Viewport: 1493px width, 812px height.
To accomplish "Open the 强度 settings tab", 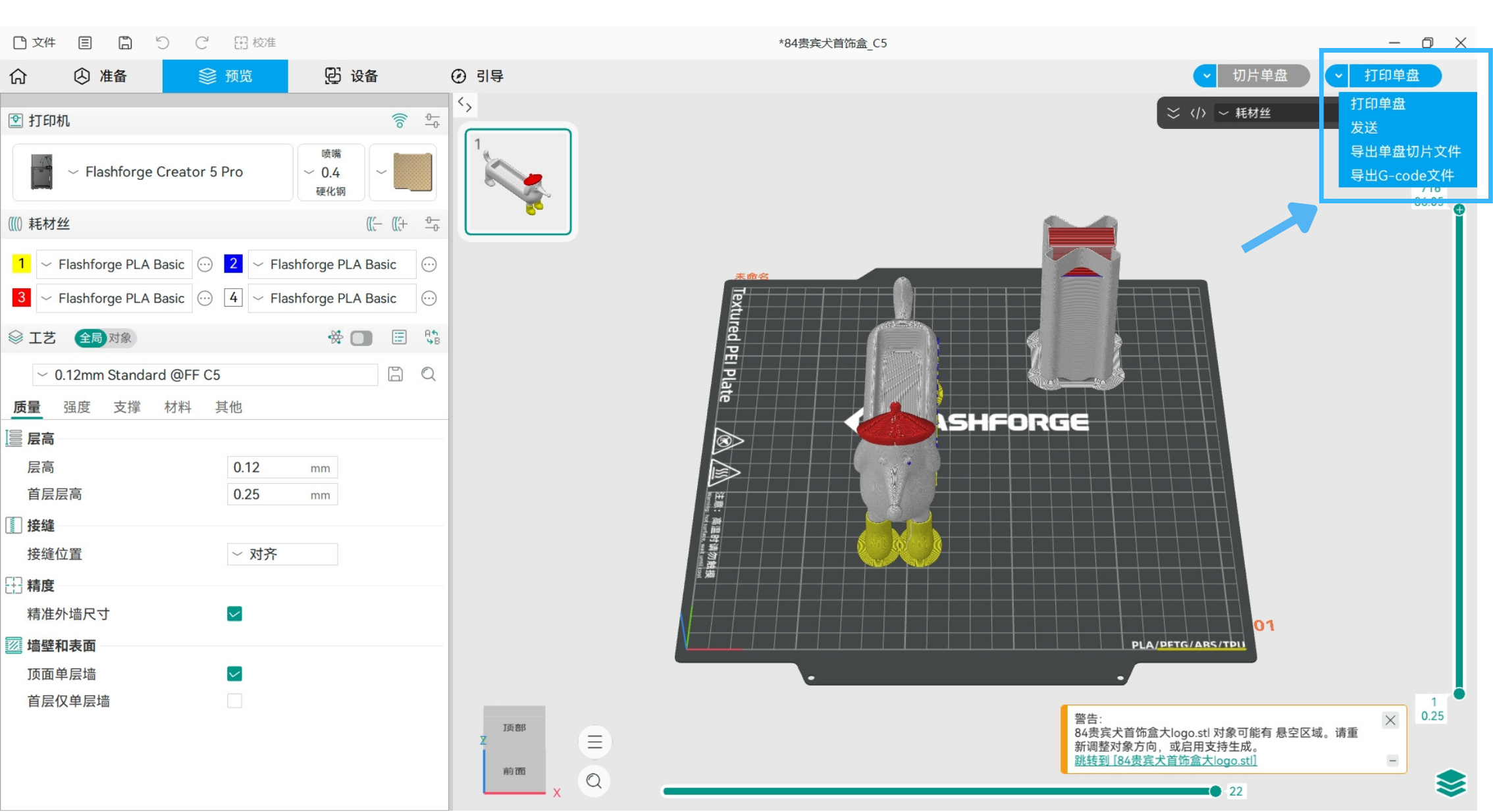I will 76,407.
